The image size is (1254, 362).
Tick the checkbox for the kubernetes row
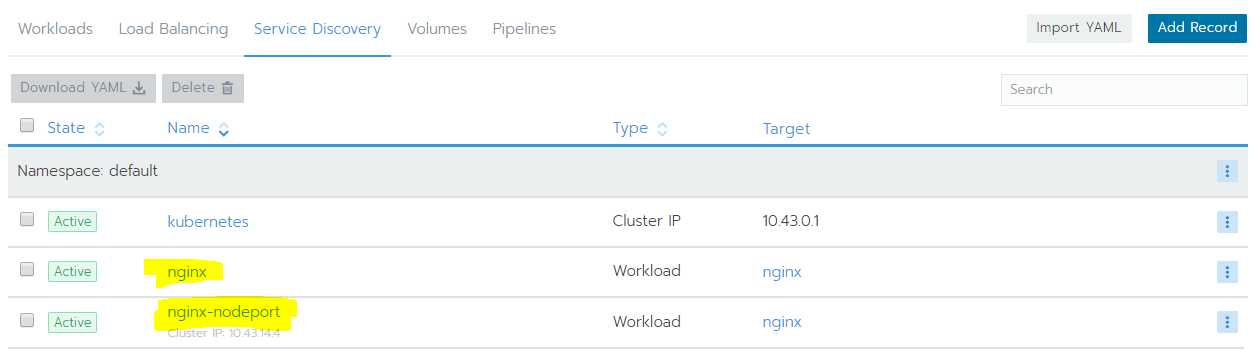coord(27,219)
